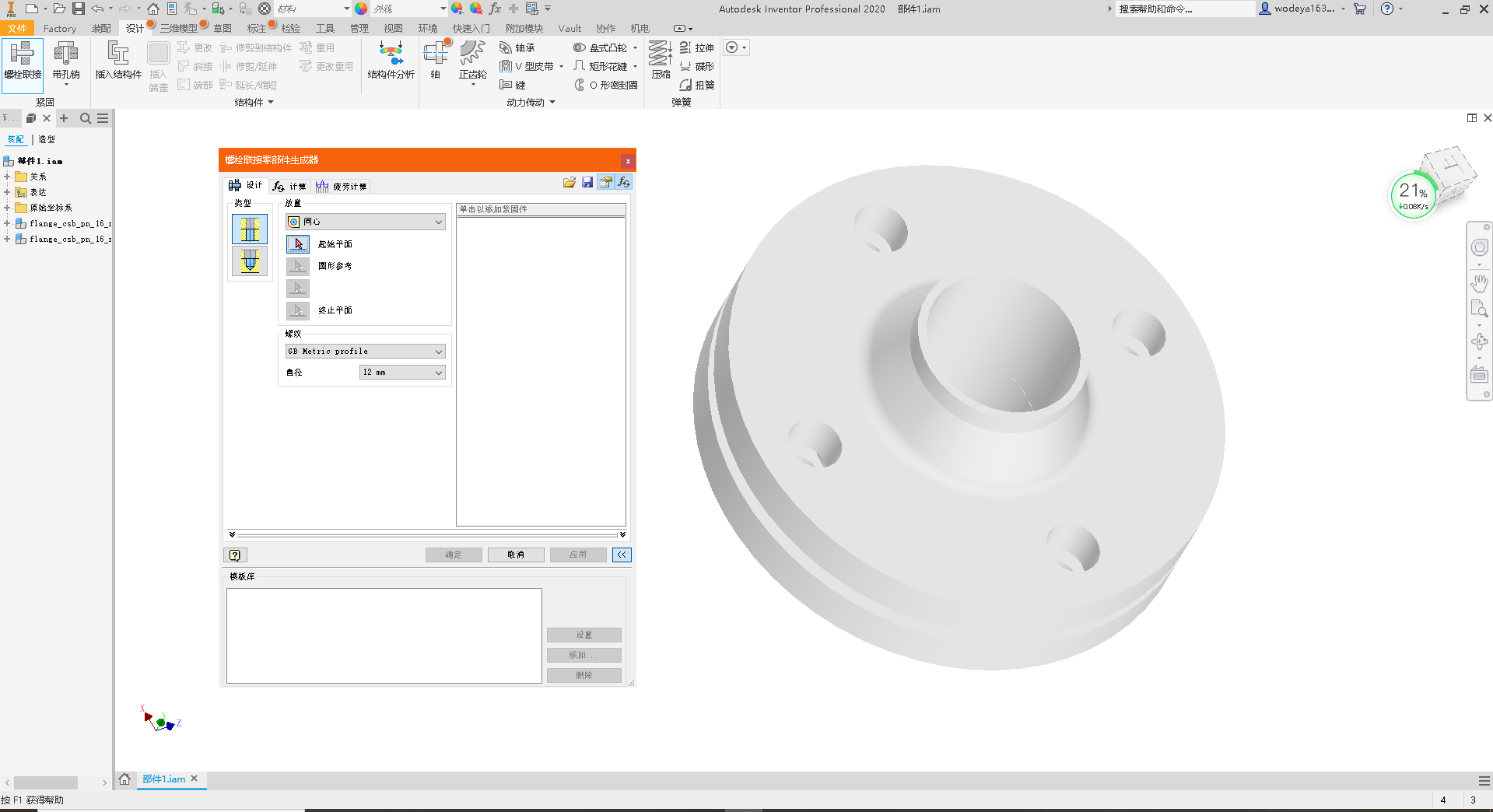Open the 带孔销 clevis pin tool
Image resolution: width=1493 pixels, height=812 pixels.
[66, 61]
